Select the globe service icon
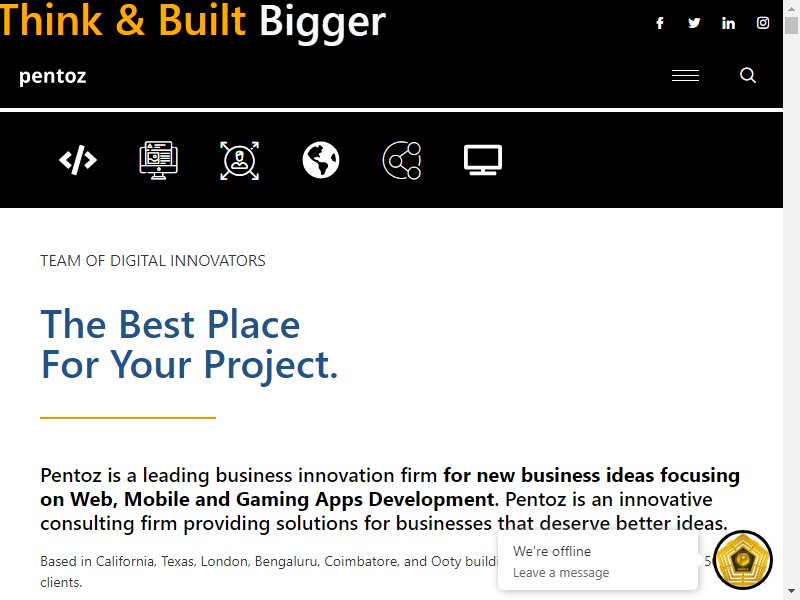This screenshot has width=800, height=600. click(x=321, y=160)
